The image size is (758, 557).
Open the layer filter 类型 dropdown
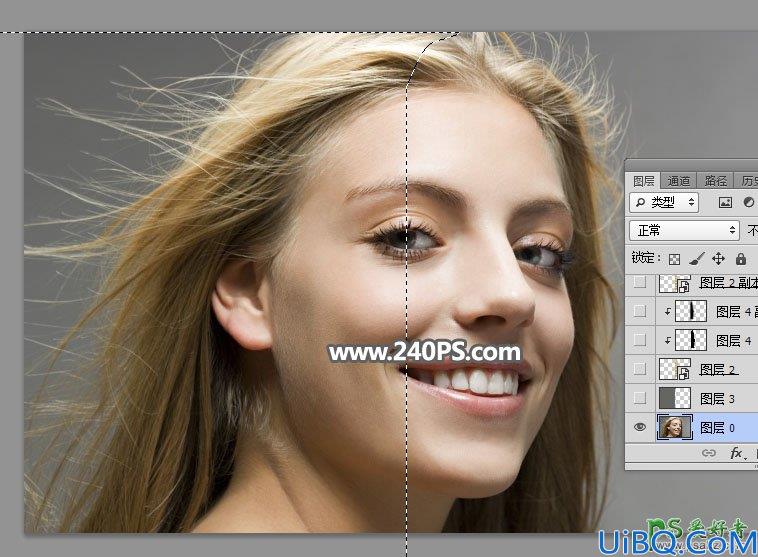click(x=665, y=202)
